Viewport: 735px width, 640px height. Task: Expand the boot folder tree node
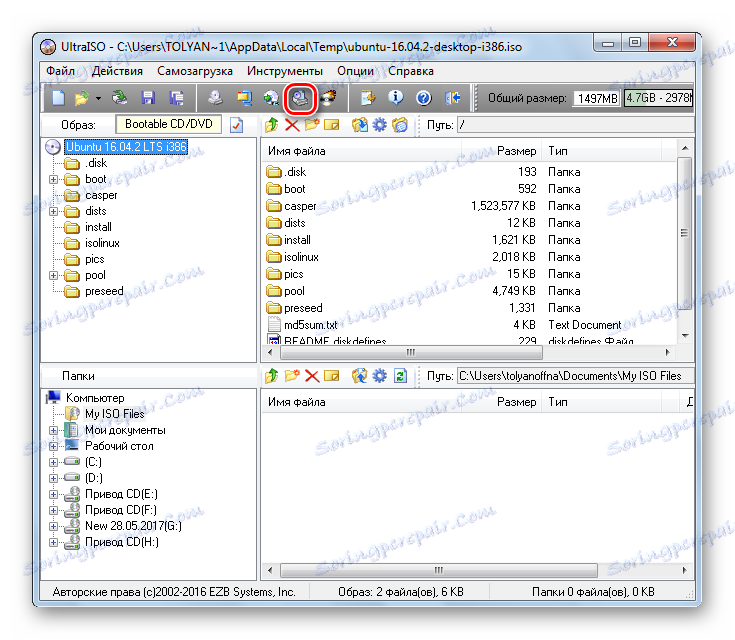point(53,179)
